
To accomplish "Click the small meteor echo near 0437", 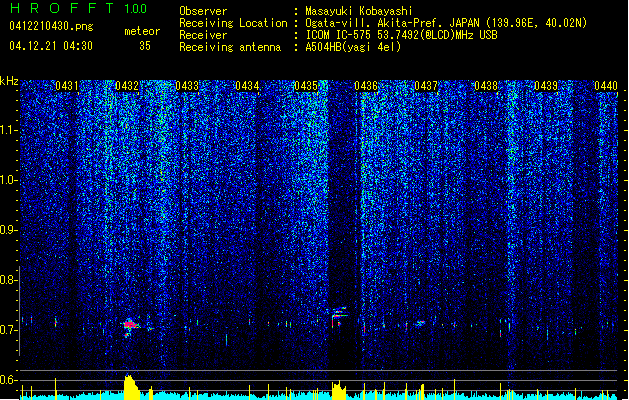I will click(x=420, y=323).
